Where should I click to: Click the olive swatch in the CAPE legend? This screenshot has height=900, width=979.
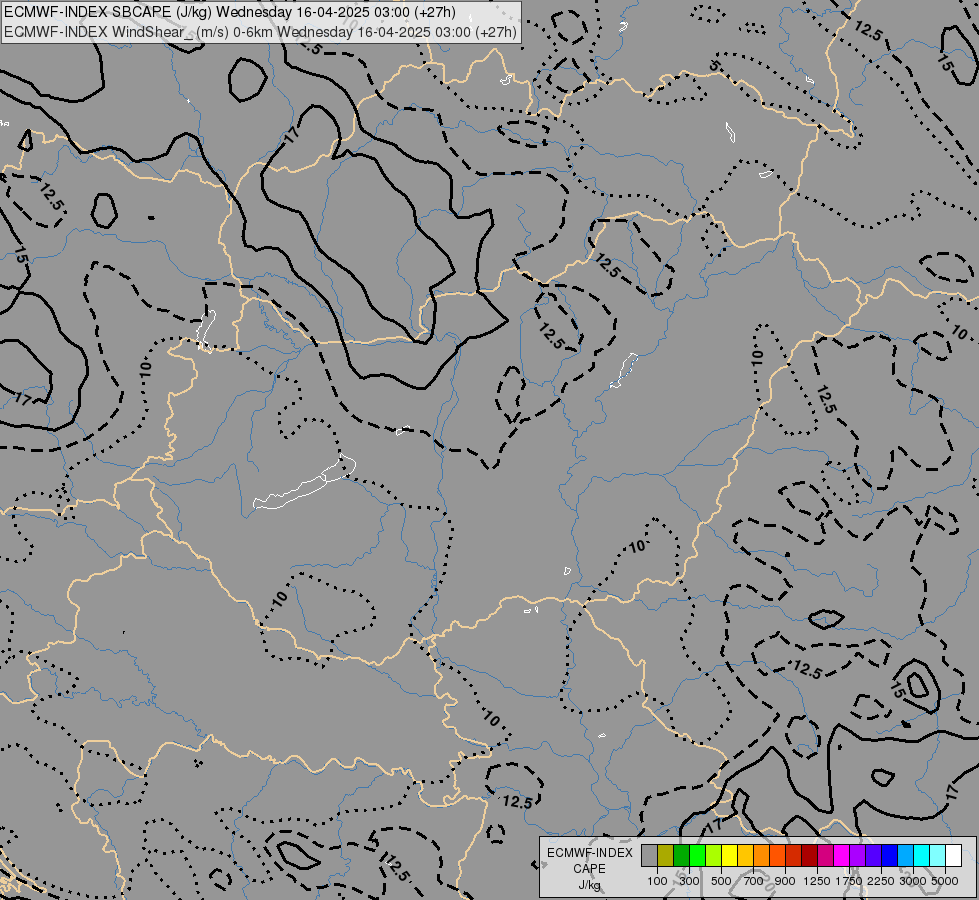[x=666, y=855]
